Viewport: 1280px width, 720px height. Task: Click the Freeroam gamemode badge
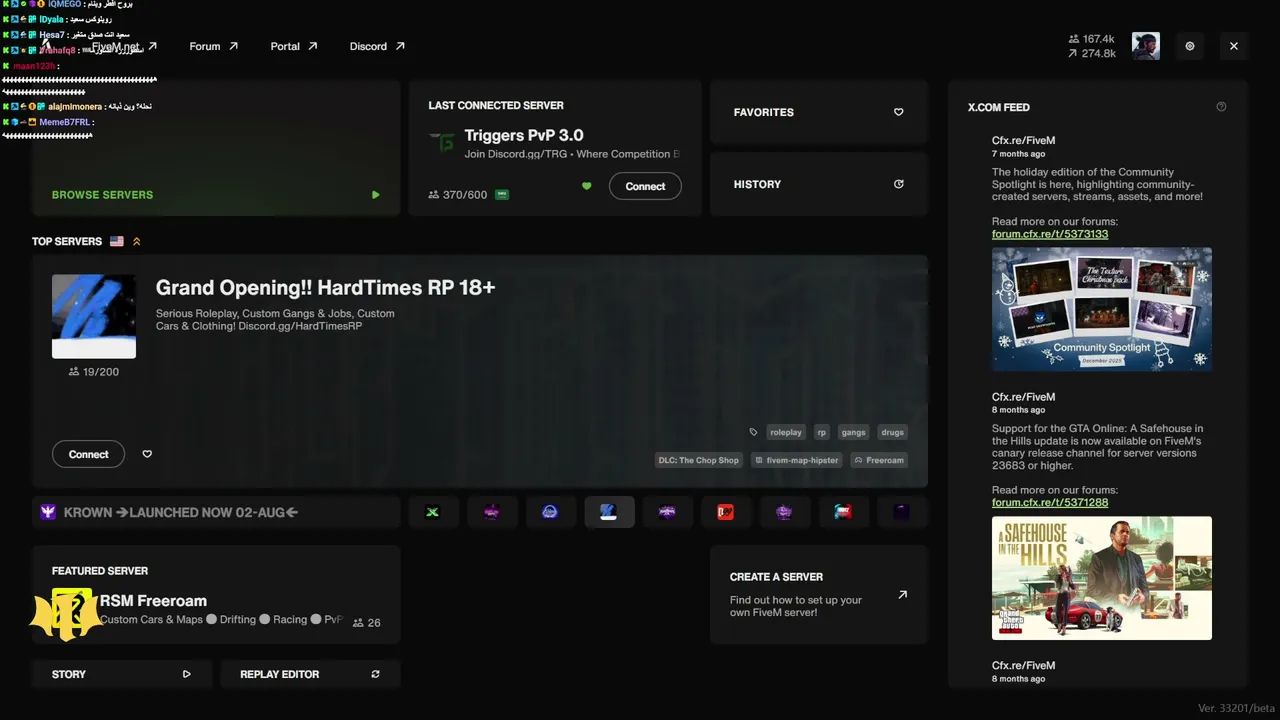pyautogui.click(x=878, y=460)
